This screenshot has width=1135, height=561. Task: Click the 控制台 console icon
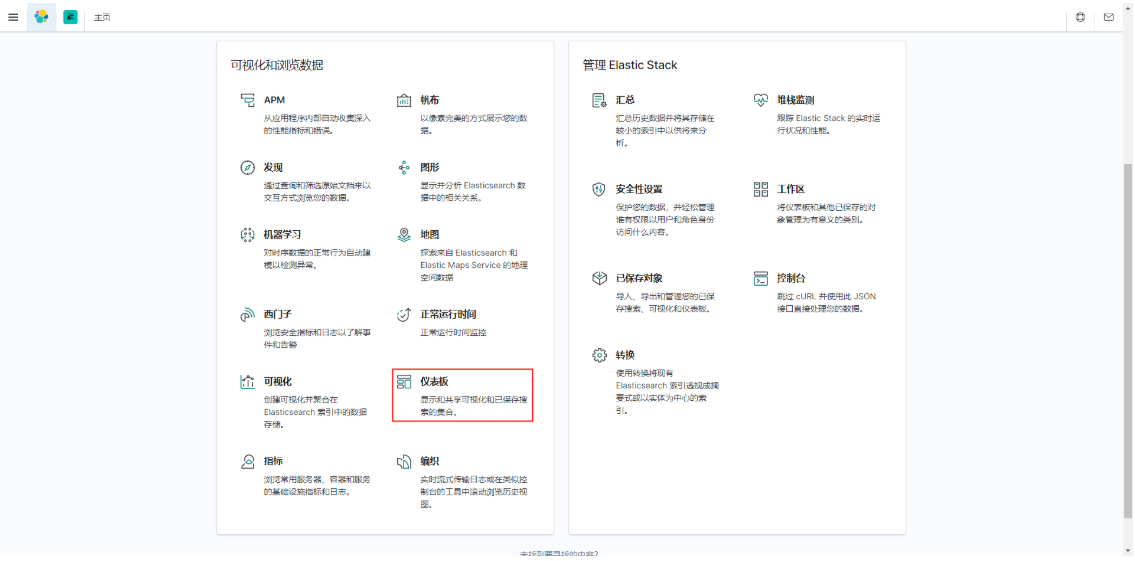coord(760,279)
